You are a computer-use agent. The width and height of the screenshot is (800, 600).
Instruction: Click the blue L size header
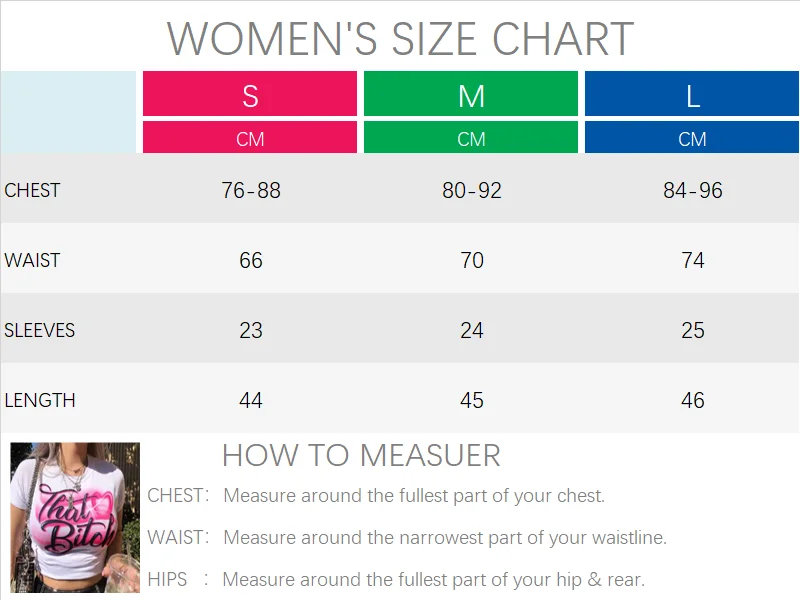pos(692,95)
